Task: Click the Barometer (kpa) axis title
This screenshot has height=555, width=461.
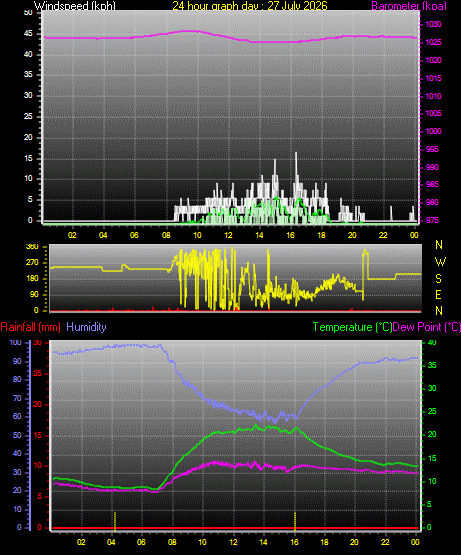Action: [x=409, y=6]
